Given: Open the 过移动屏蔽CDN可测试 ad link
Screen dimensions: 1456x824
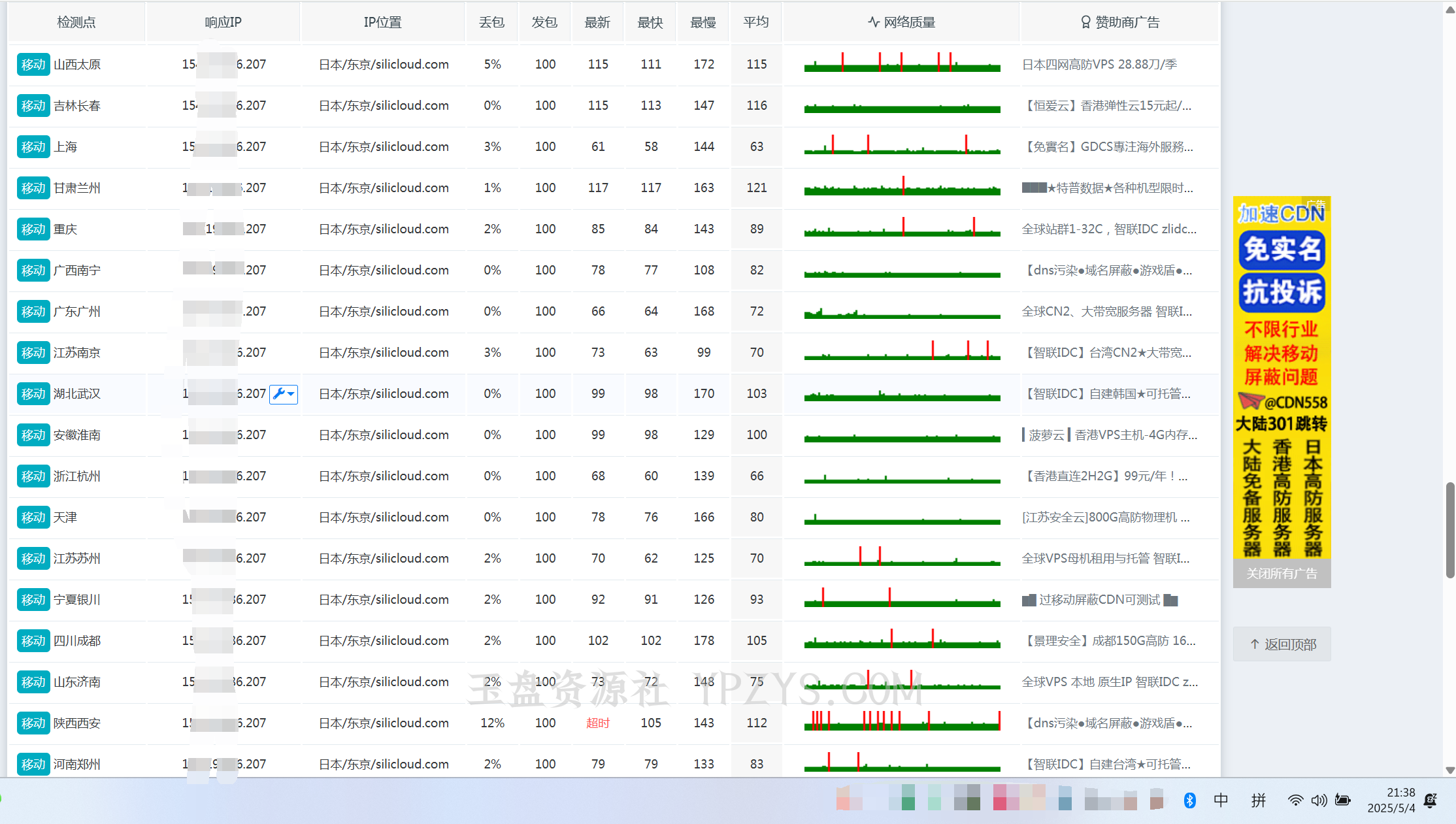Looking at the screenshot, I should click(x=1100, y=600).
